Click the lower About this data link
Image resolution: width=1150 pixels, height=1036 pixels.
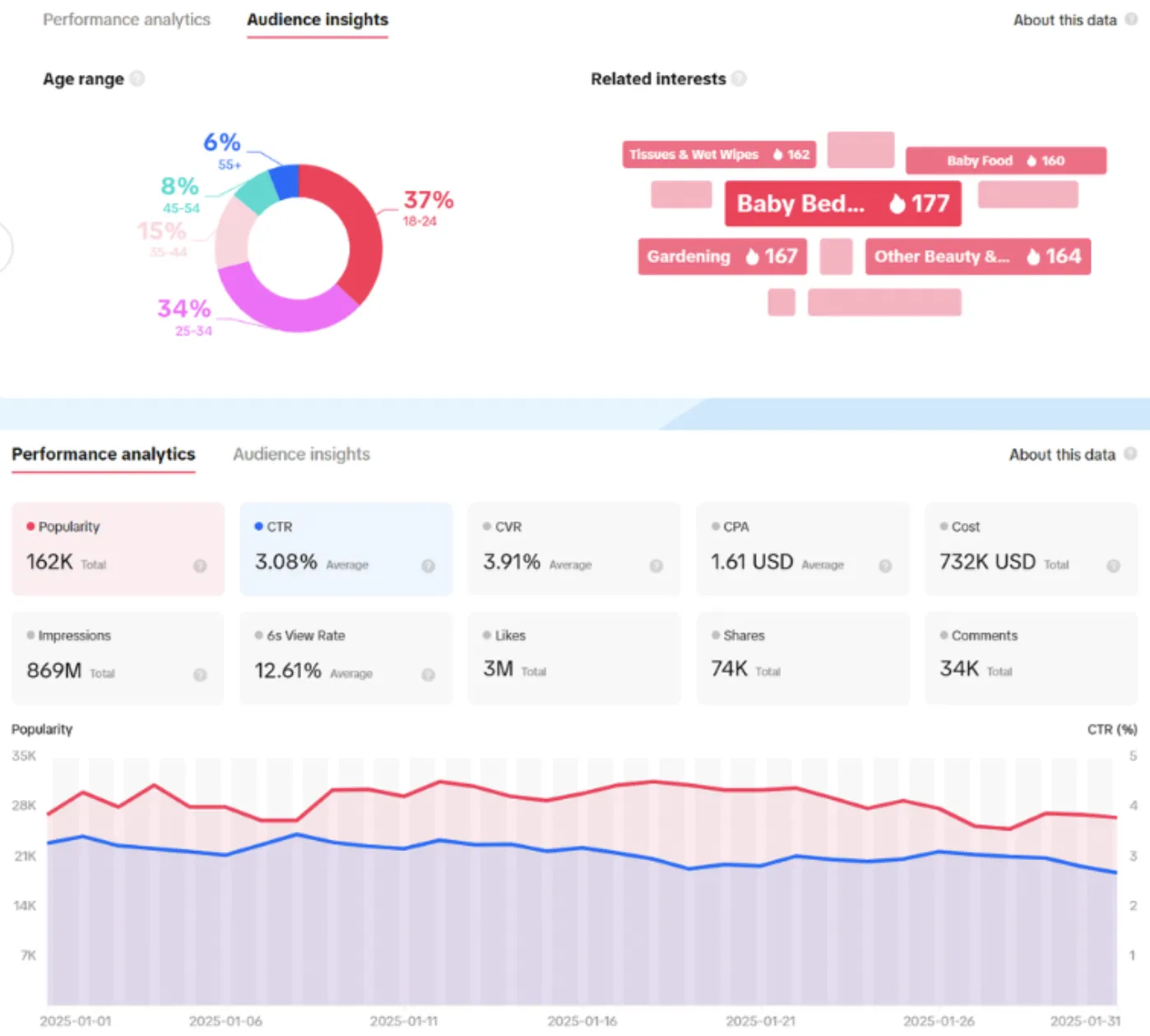click(1062, 455)
